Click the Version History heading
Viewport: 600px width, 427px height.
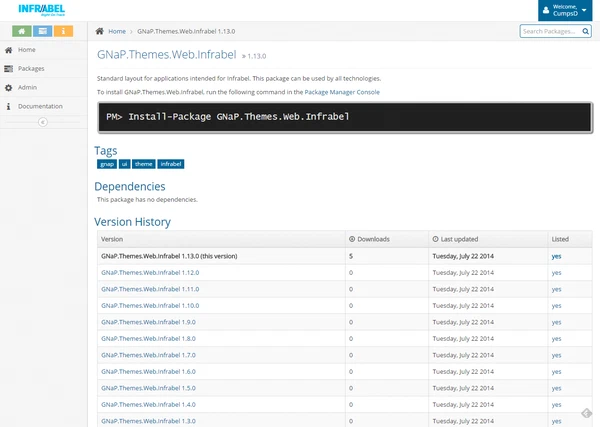point(132,222)
